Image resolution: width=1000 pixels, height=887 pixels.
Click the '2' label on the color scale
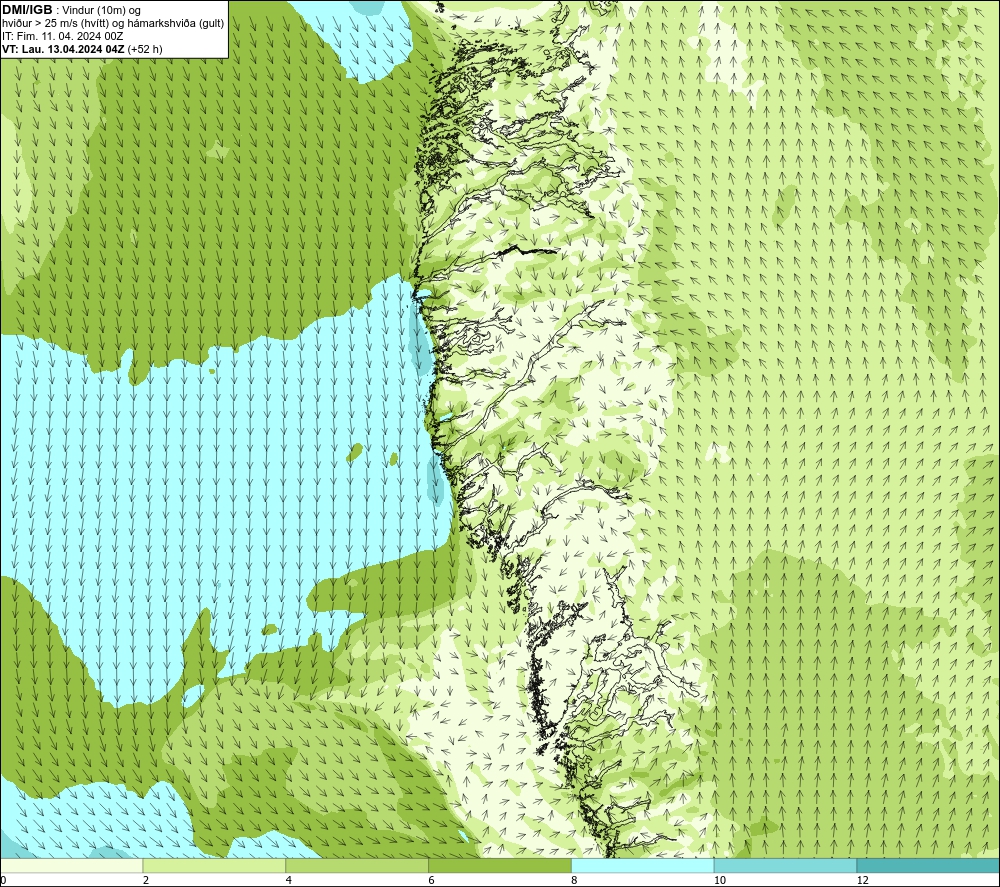[145, 881]
